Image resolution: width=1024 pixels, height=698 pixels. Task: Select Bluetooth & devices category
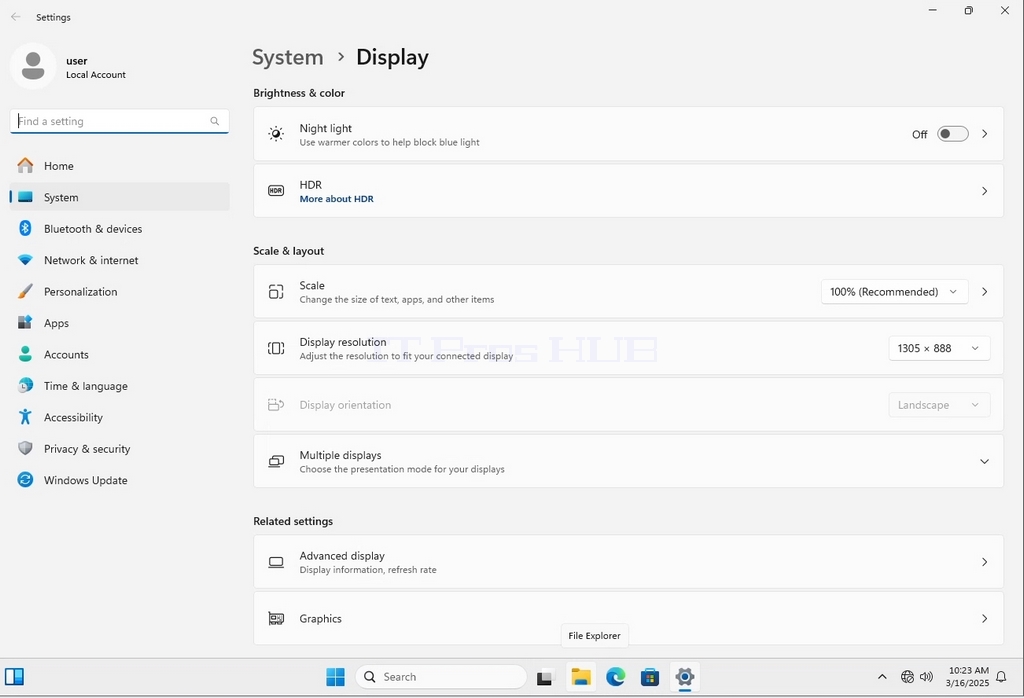tap(120, 229)
